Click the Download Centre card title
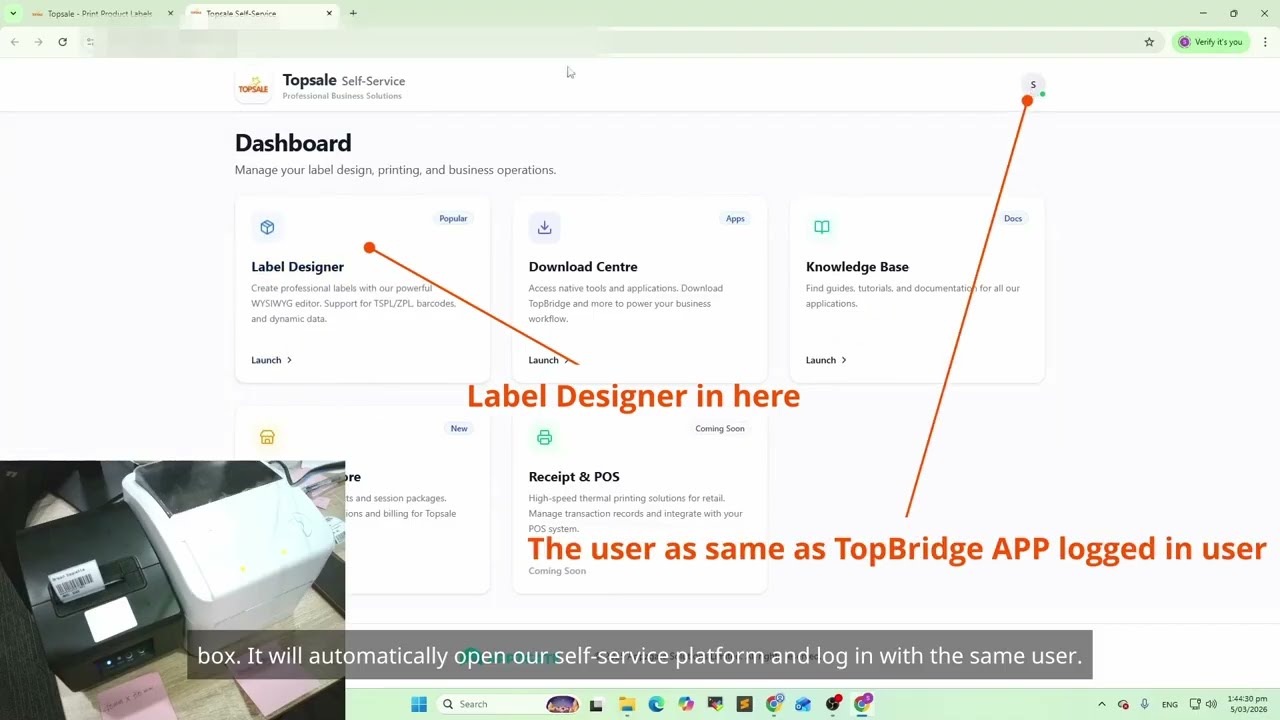 coord(583,267)
